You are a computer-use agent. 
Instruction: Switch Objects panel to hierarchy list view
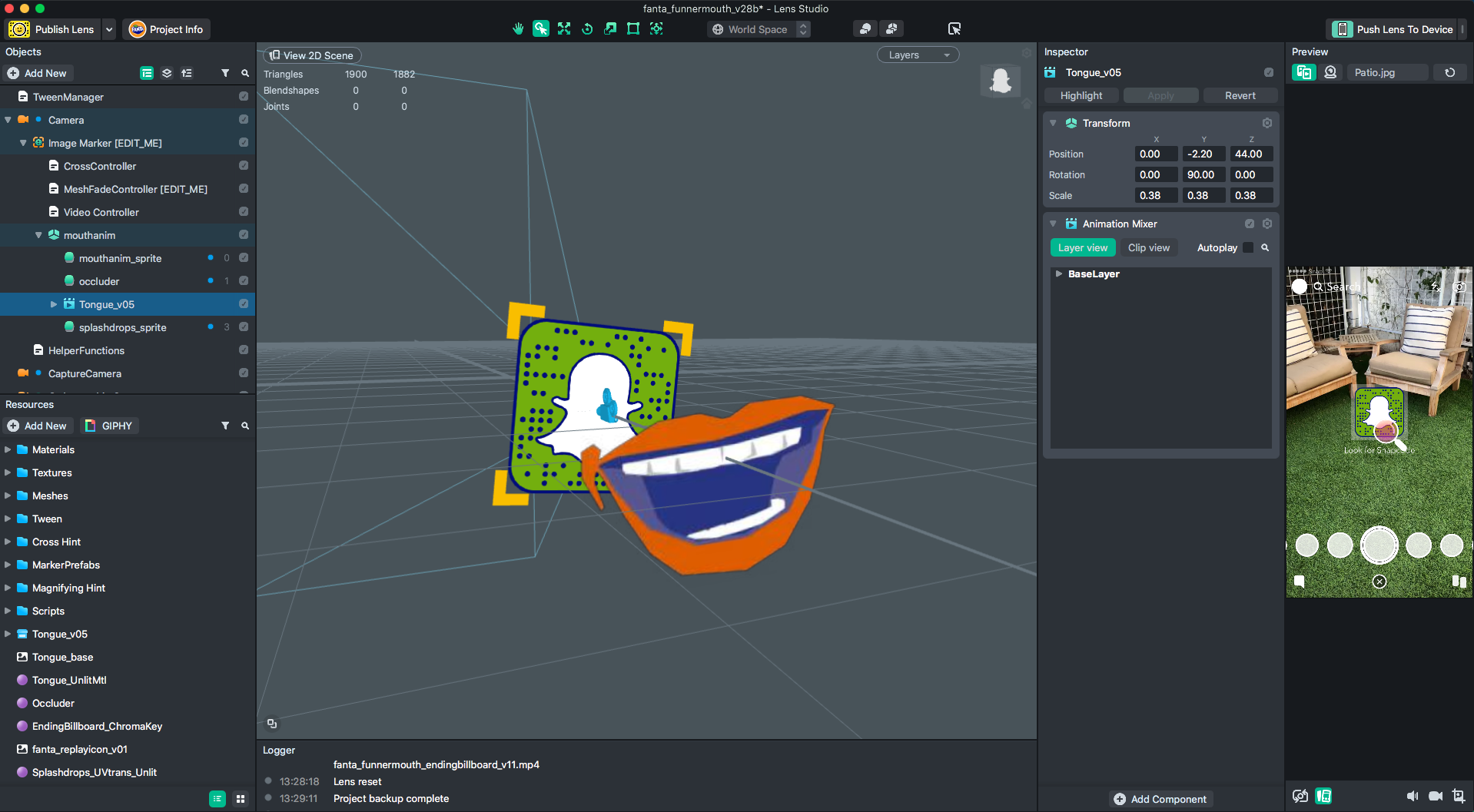click(x=147, y=73)
